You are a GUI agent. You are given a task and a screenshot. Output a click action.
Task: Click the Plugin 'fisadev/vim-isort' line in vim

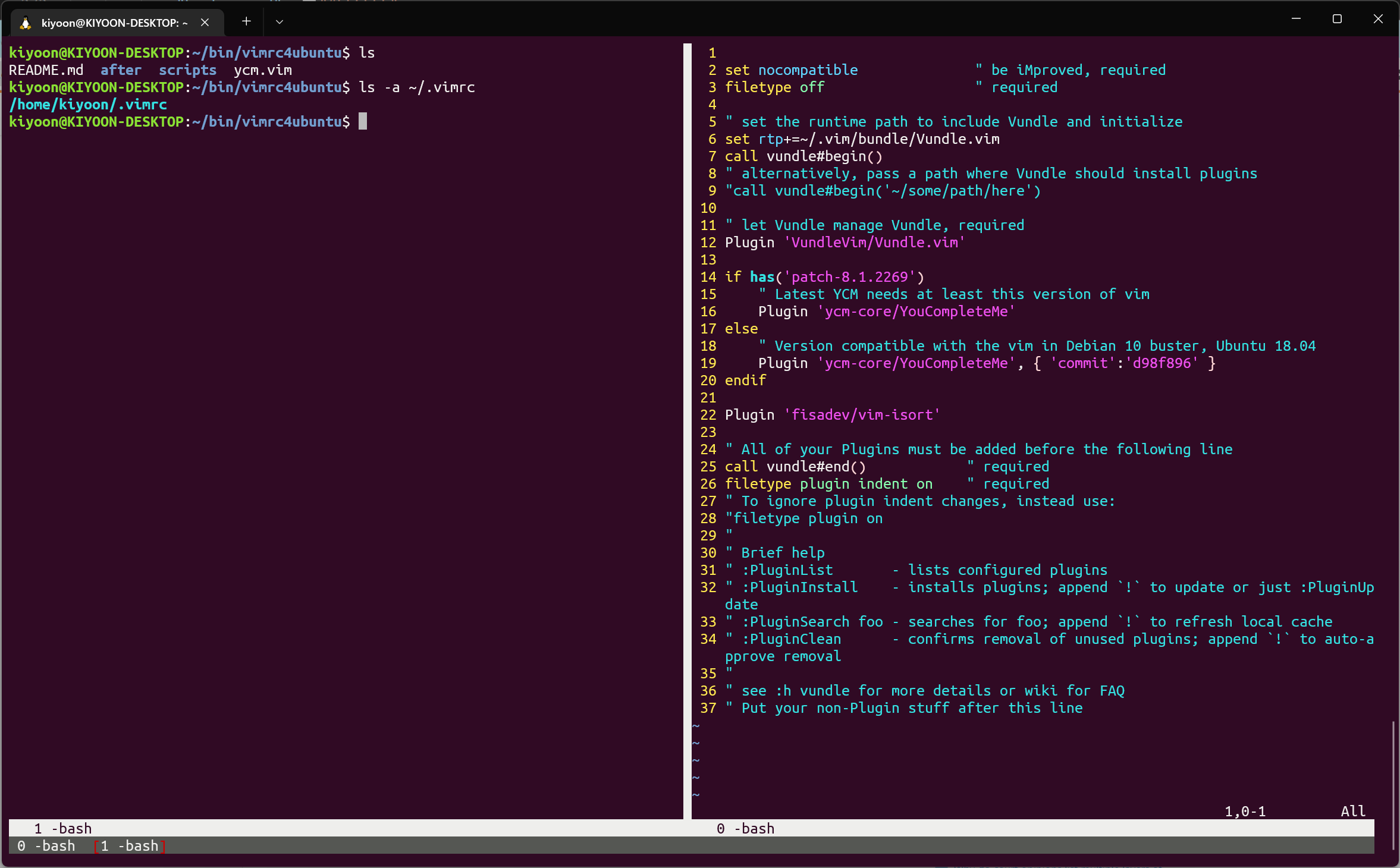[831, 414]
